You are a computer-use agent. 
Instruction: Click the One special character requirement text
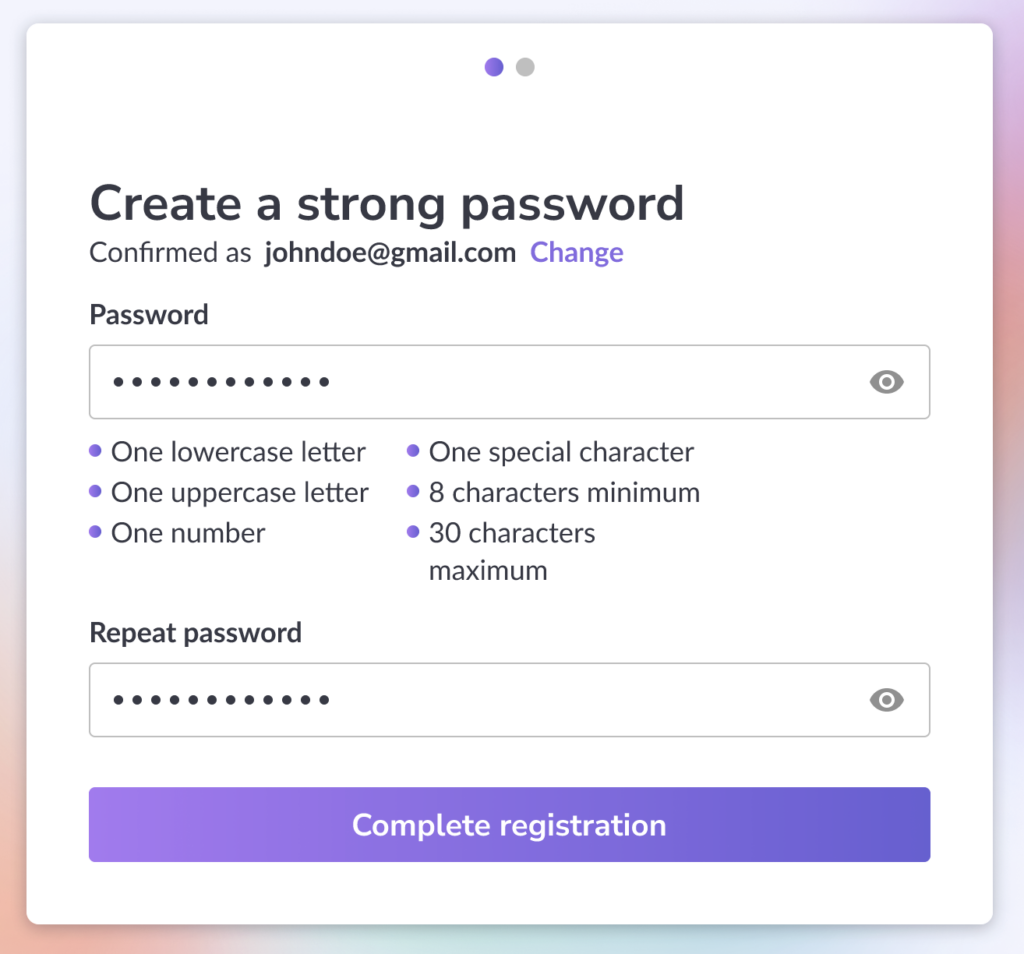561,452
